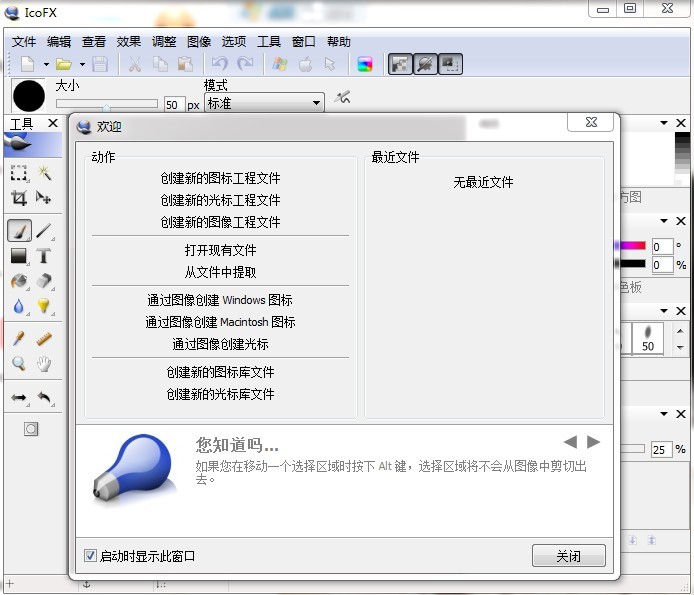The image size is (694, 595).
Task: Click 打开现有文件 link
Action: click(220, 250)
